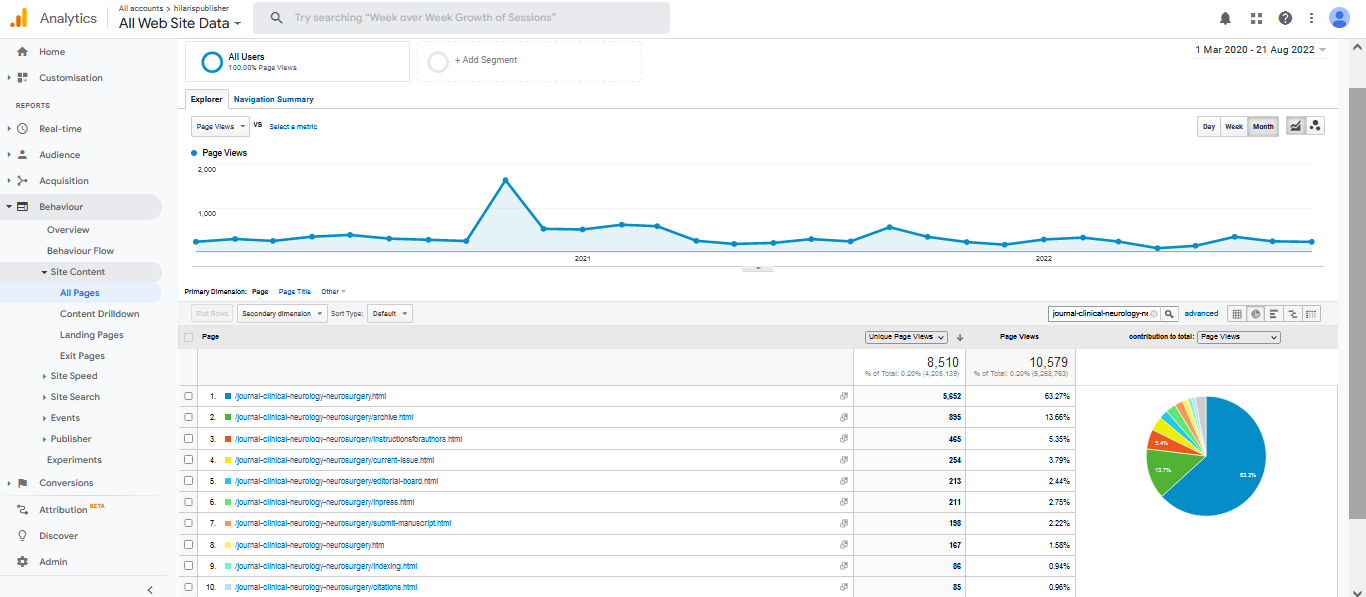Set the graph interval to Week
This screenshot has width=1366, height=597.
pyautogui.click(x=1234, y=127)
